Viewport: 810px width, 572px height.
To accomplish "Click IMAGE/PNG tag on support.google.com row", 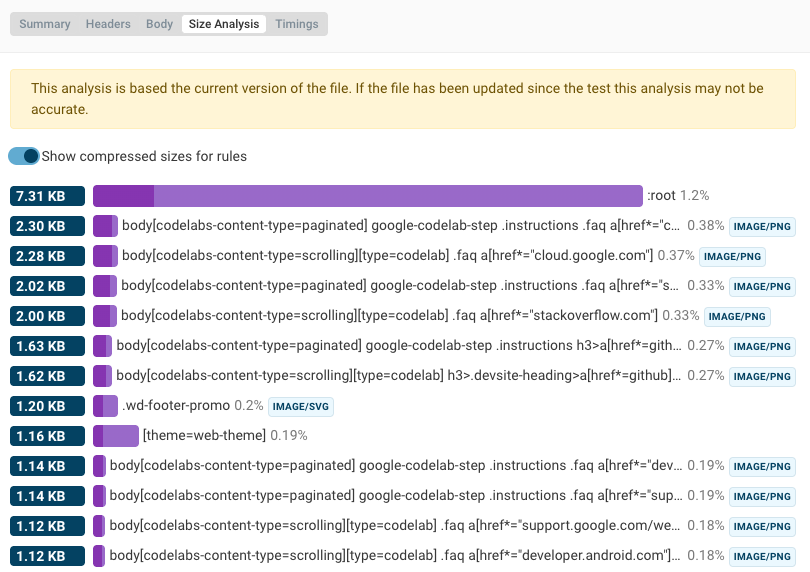I will pos(762,527).
